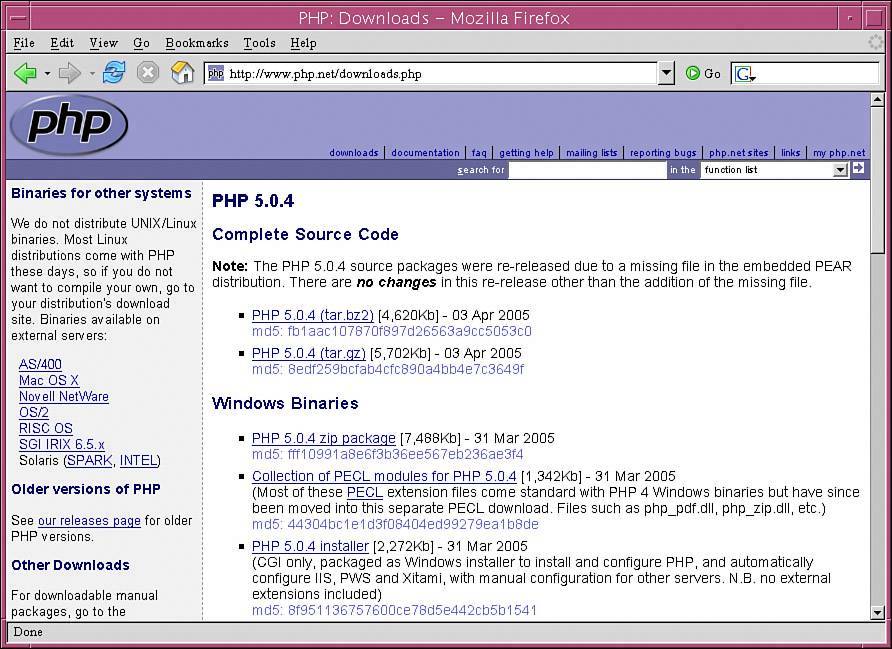Download the PHP 5.0.4 installer

click(x=310, y=547)
